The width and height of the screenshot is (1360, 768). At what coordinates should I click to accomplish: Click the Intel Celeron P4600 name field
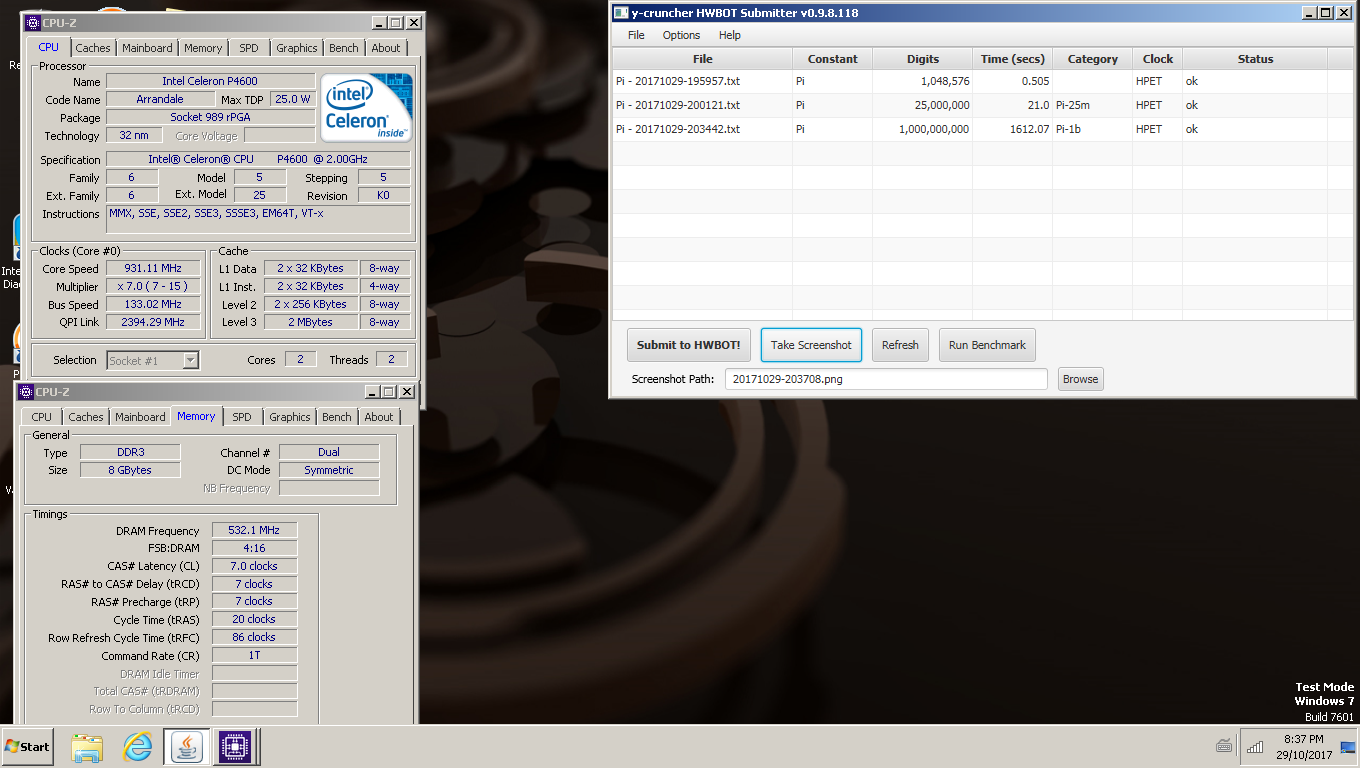point(210,81)
